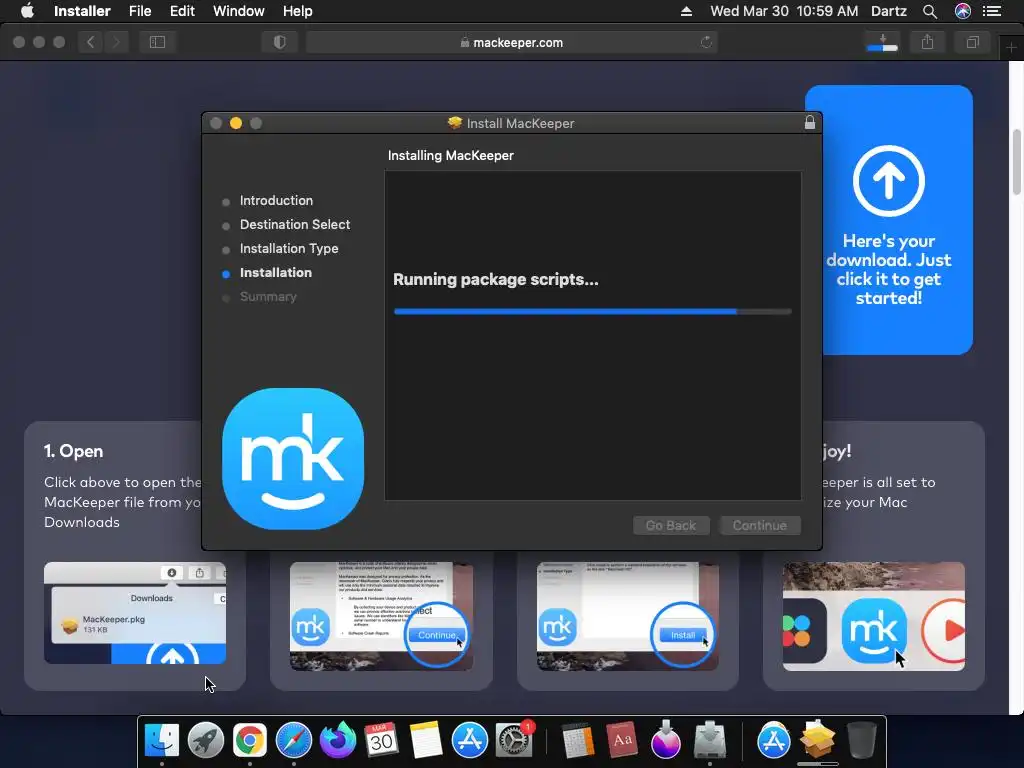1024x768 pixels.
Task: Click the lock icon in Installer title bar
Action: tap(810, 122)
